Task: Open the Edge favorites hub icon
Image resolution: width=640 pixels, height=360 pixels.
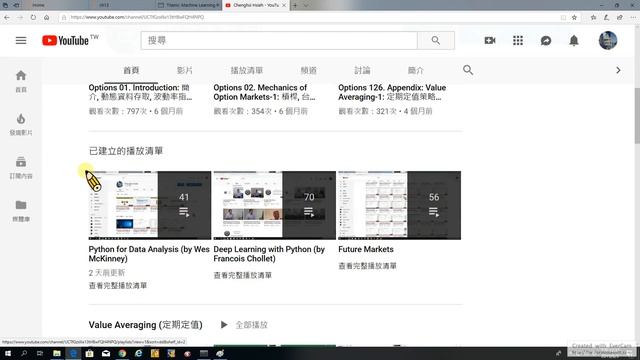Action: coord(593,17)
